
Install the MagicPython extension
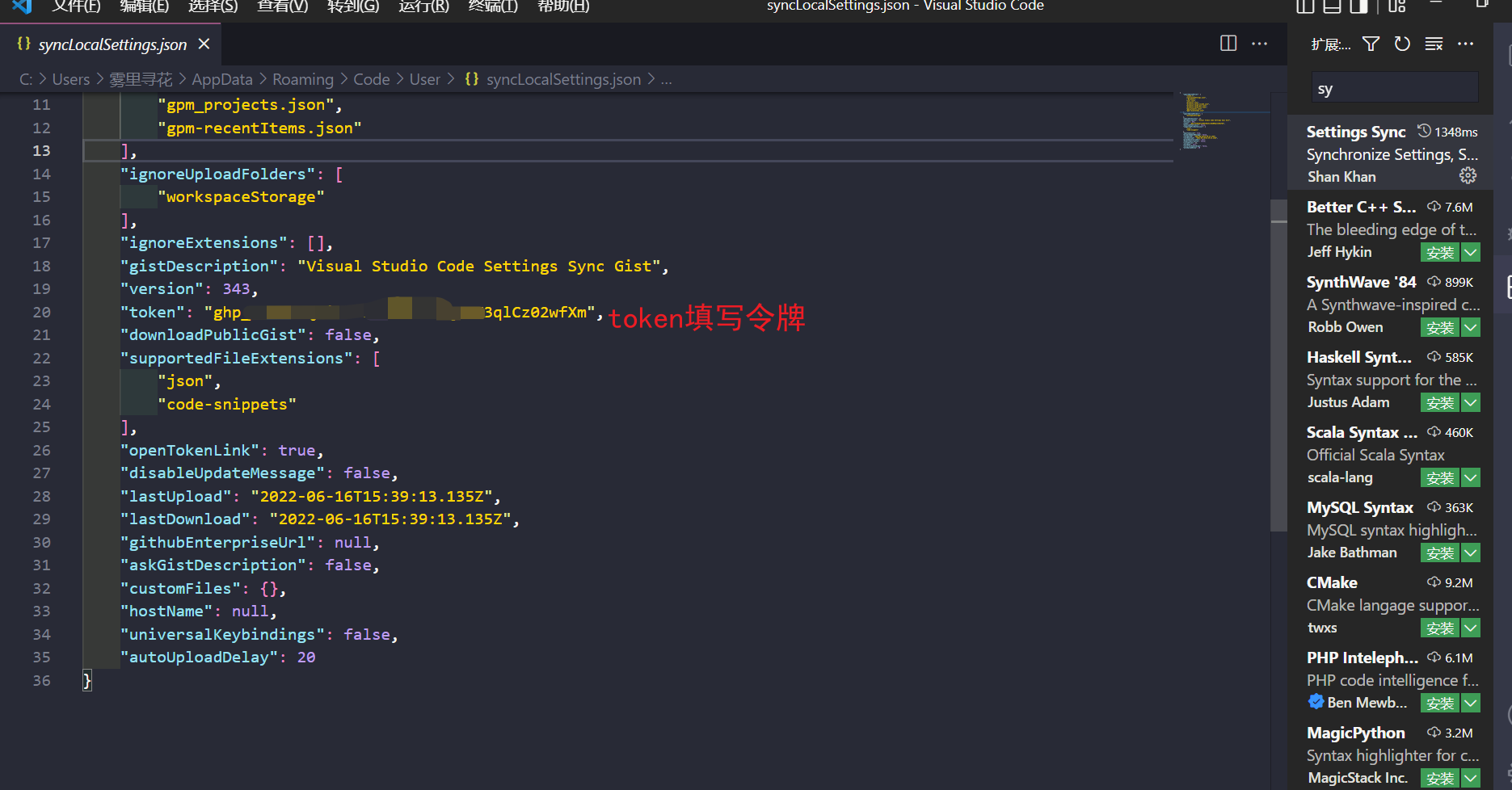pyautogui.click(x=1439, y=778)
